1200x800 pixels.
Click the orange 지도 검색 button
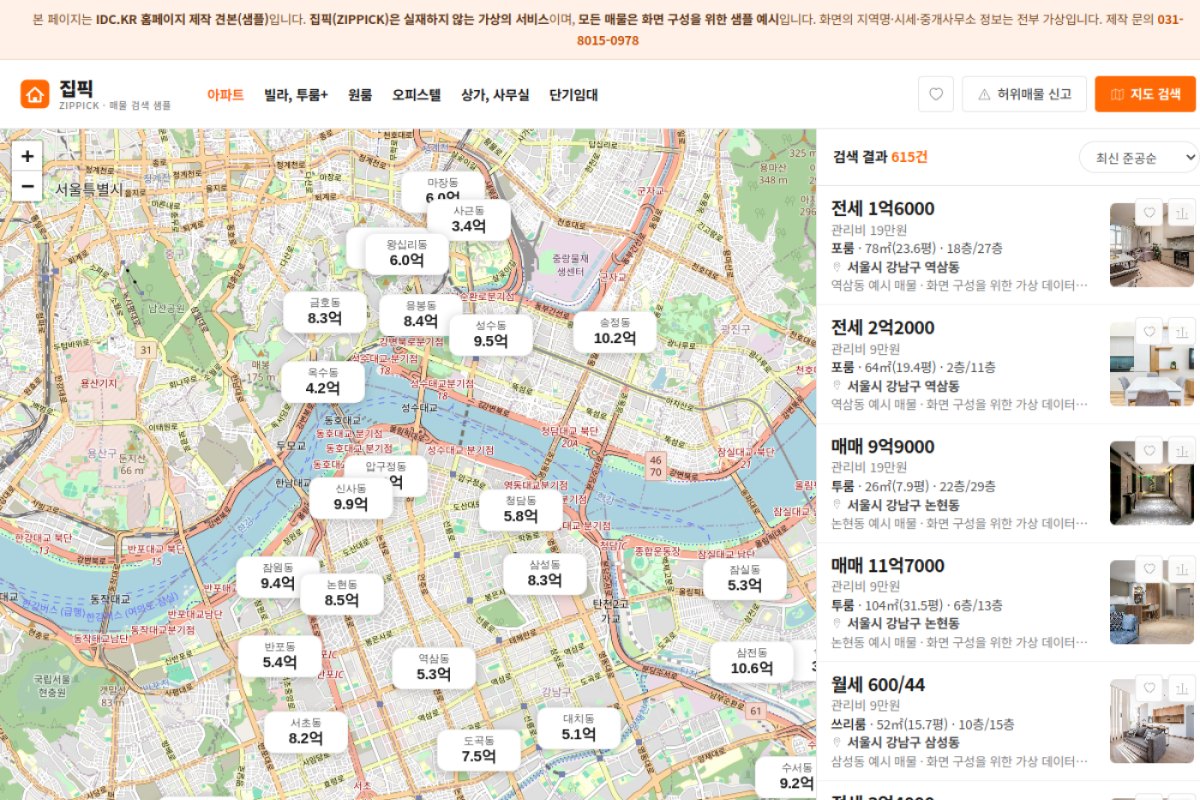pos(1145,94)
